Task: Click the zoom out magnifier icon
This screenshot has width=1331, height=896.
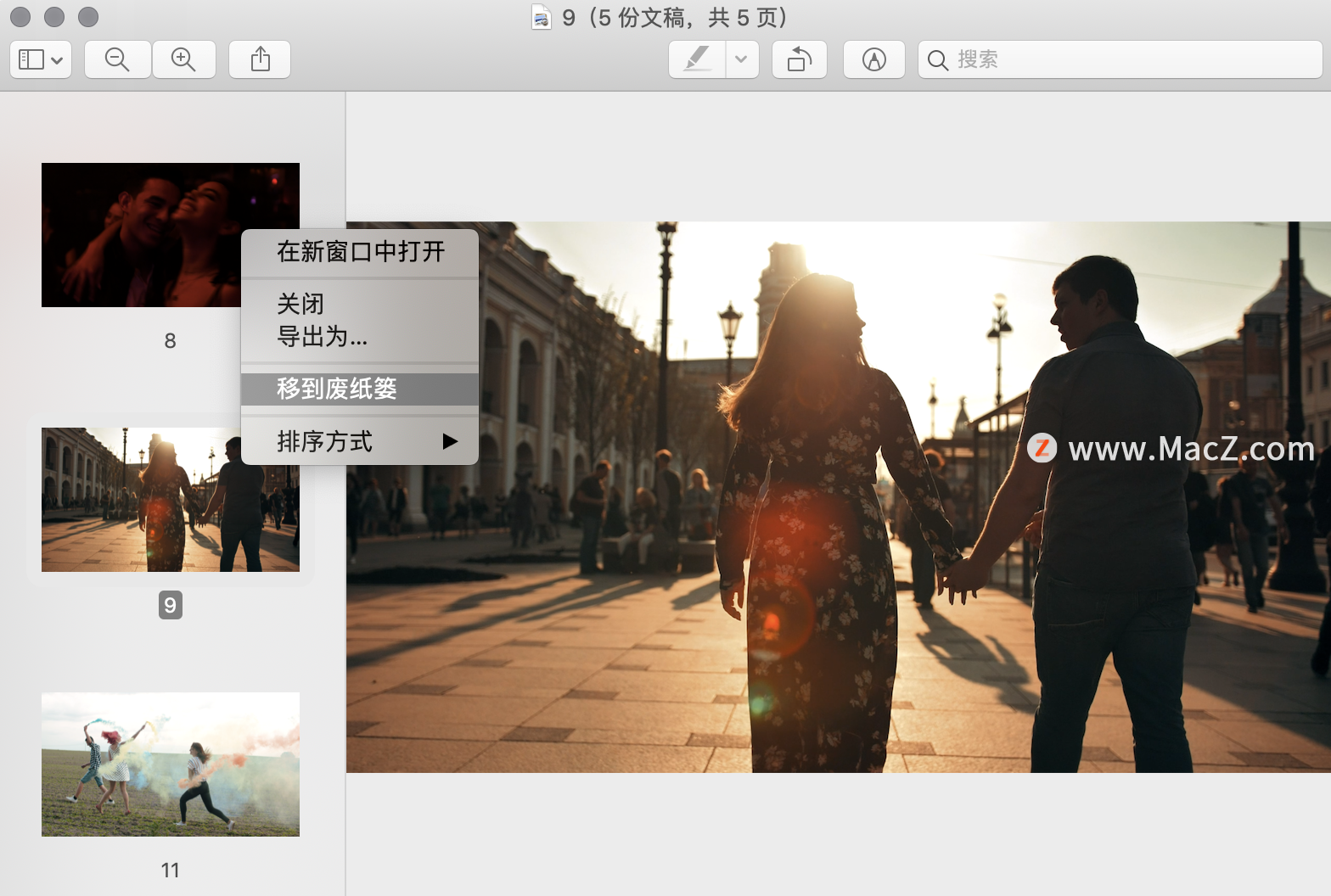Action: point(117,59)
